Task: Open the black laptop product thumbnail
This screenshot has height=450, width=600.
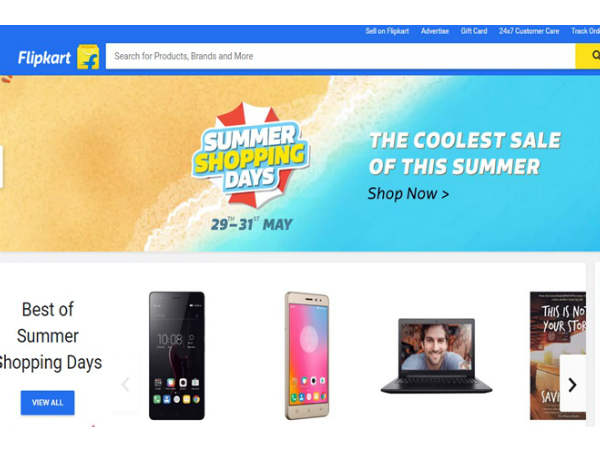Action: coord(436,356)
